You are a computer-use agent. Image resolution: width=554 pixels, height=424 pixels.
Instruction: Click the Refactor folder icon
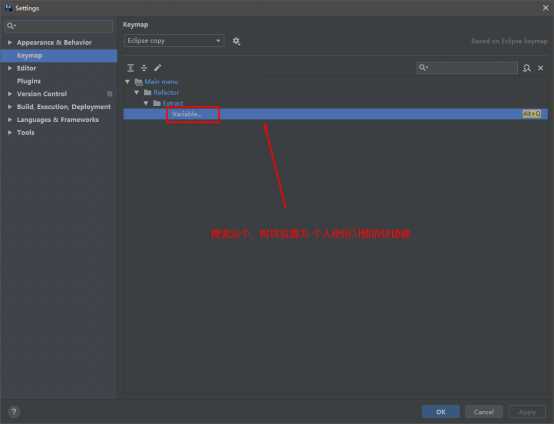pyautogui.click(x=148, y=93)
